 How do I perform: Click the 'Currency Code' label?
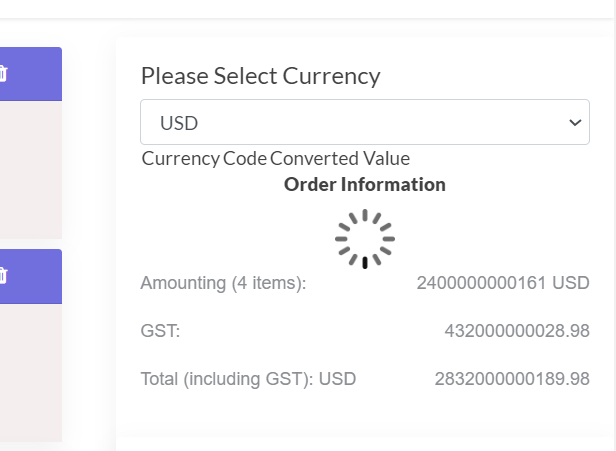204,158
